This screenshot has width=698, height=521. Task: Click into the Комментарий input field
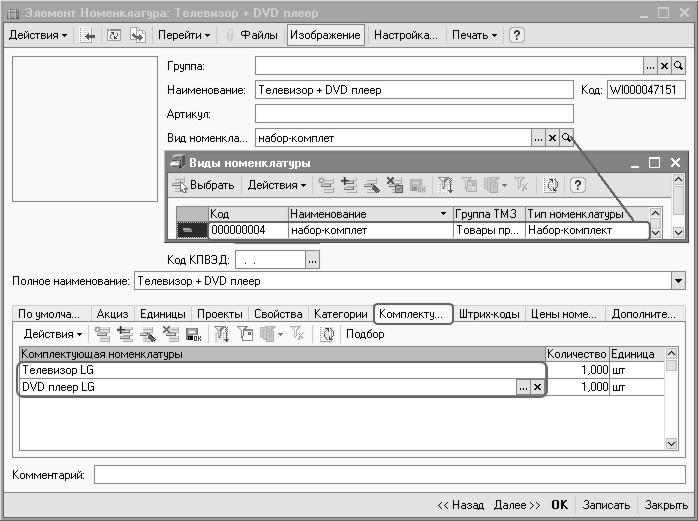(390, 474)
